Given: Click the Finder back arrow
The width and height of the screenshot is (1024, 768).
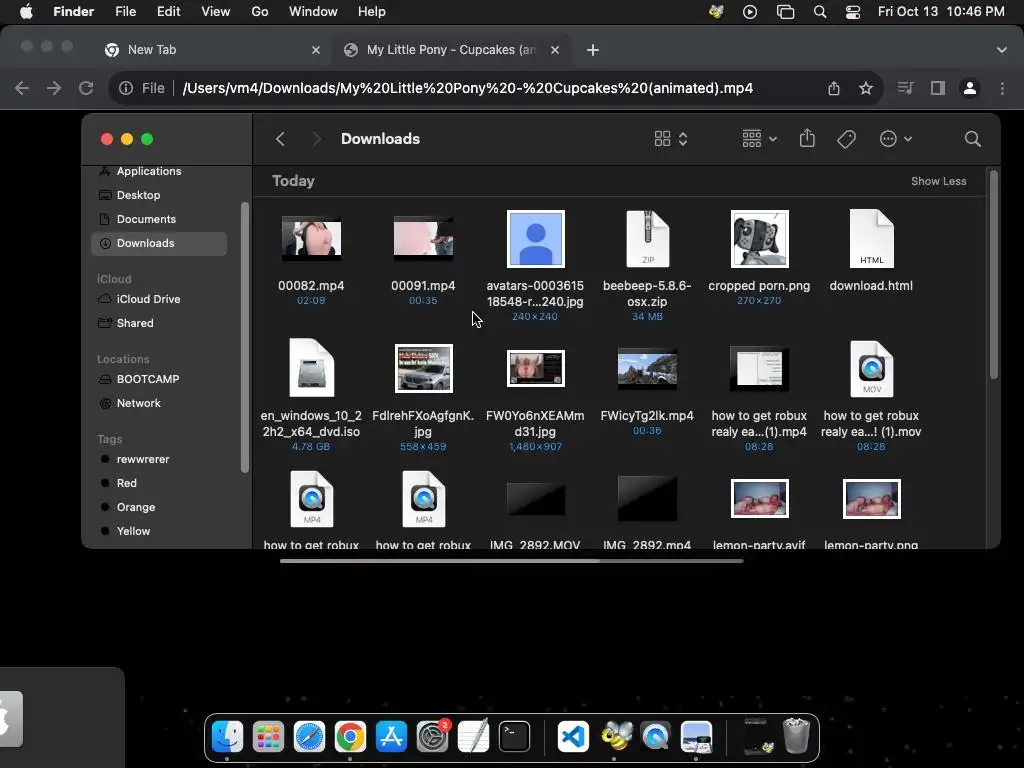Looking at the screenshot, I should click(x=280, y=139).
